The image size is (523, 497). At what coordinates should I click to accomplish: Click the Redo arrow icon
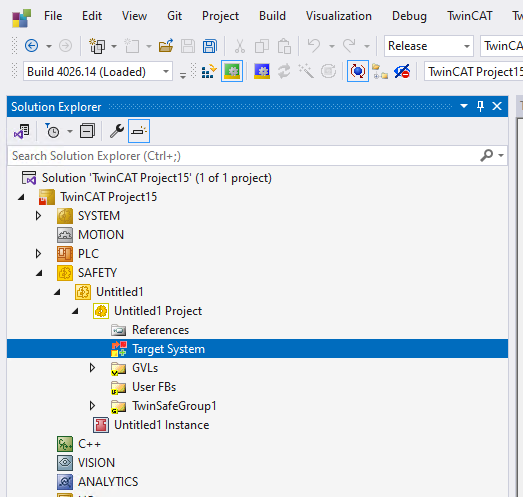click(x=349, y=45)
